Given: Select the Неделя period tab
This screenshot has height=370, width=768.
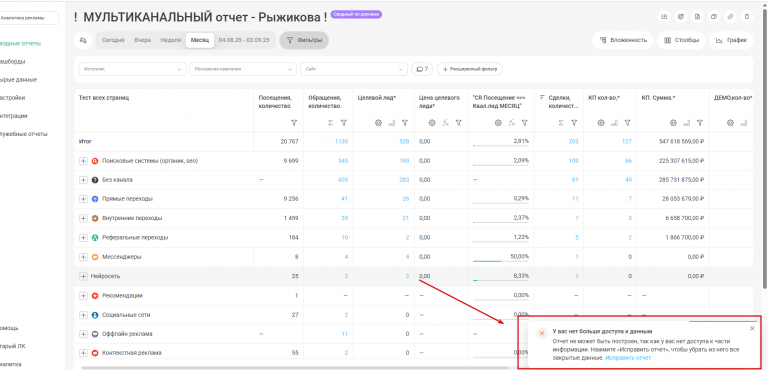Looking at the screenshot, I should pos(171,40).
